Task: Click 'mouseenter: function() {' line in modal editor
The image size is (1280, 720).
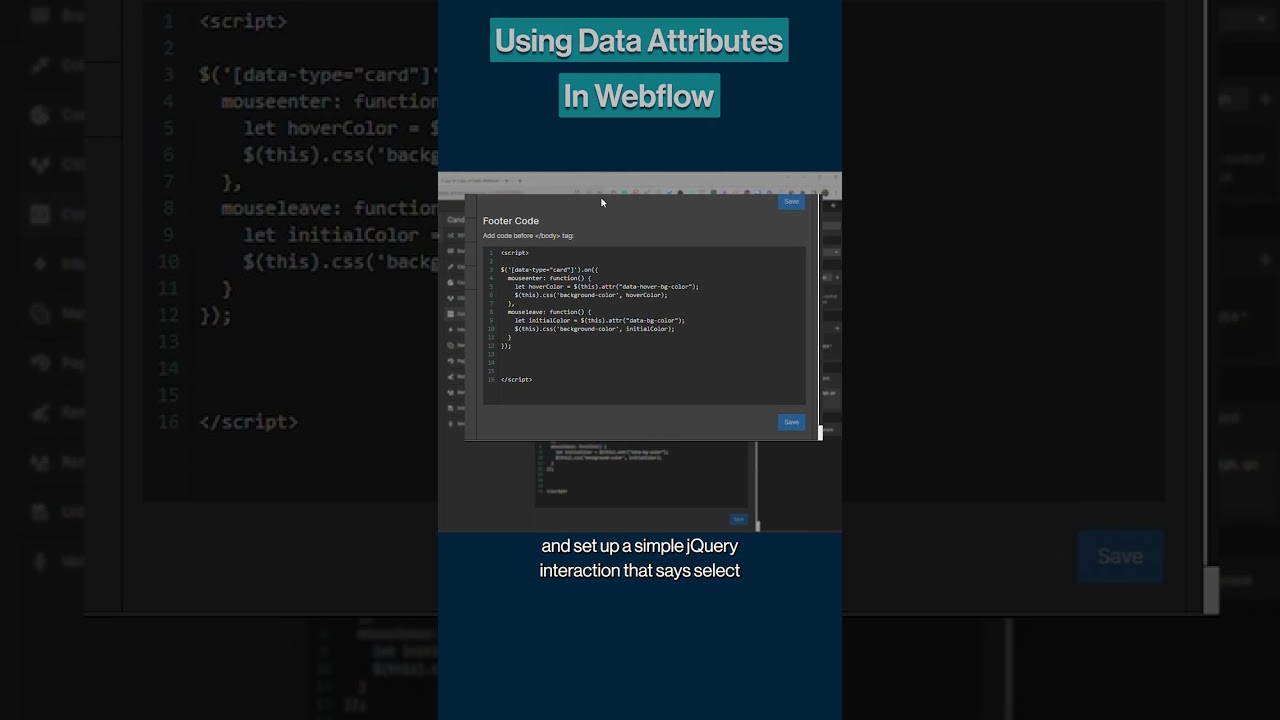Action: coord(549,278)
